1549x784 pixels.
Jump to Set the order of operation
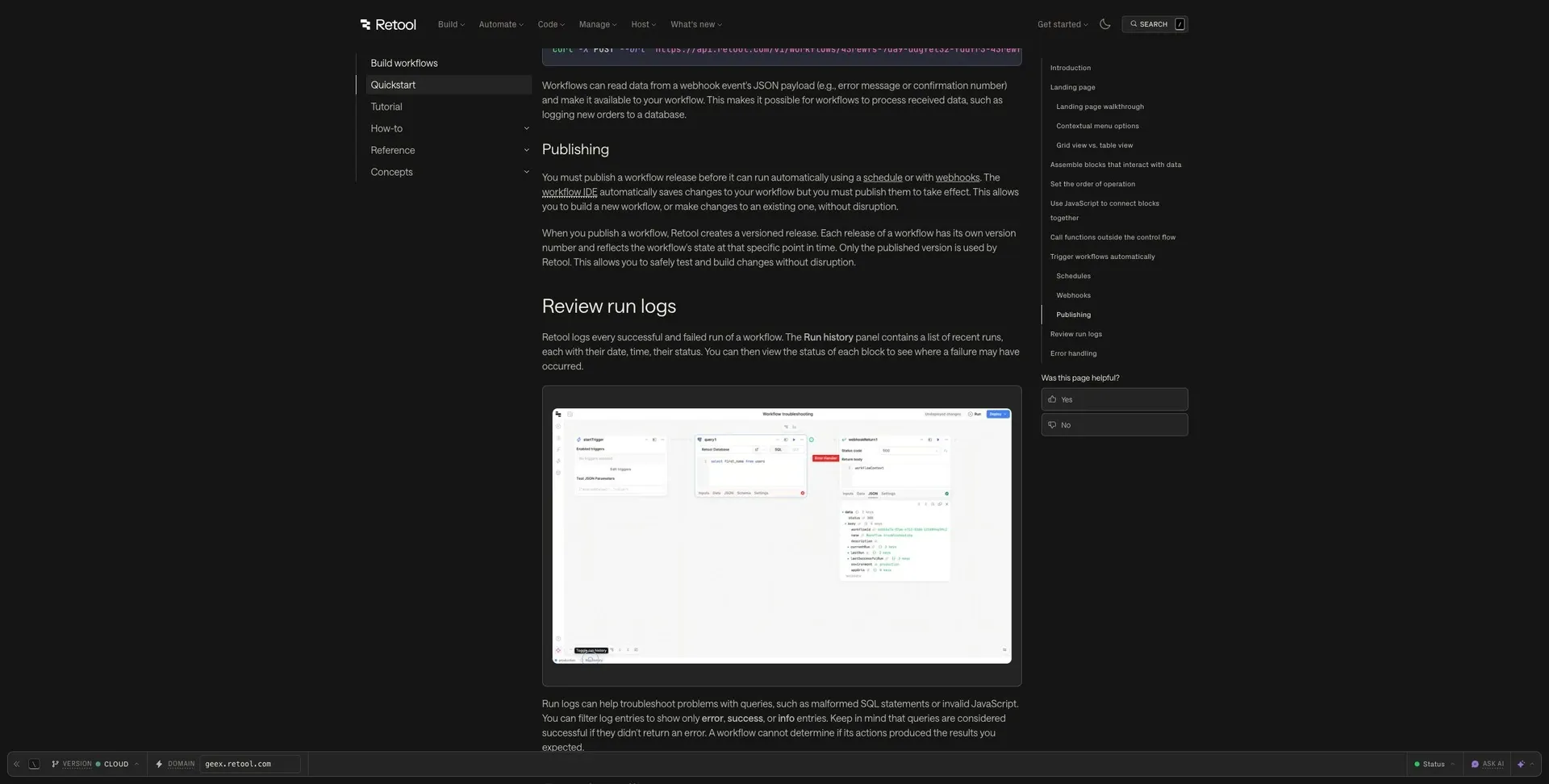[1092, 184]
